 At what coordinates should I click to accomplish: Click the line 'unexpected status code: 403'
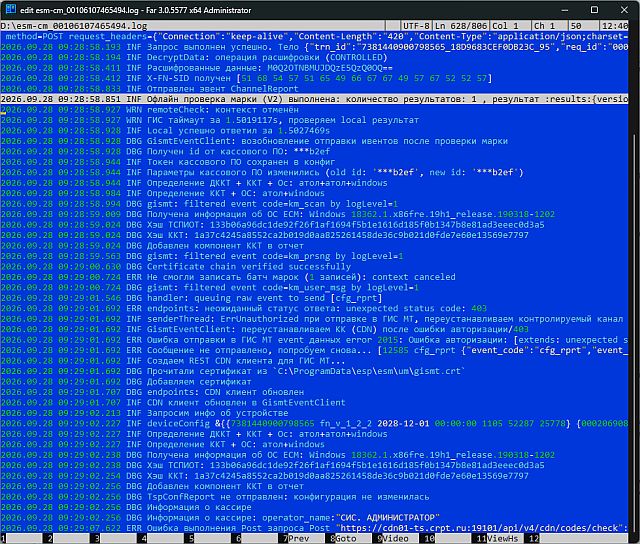244,309
